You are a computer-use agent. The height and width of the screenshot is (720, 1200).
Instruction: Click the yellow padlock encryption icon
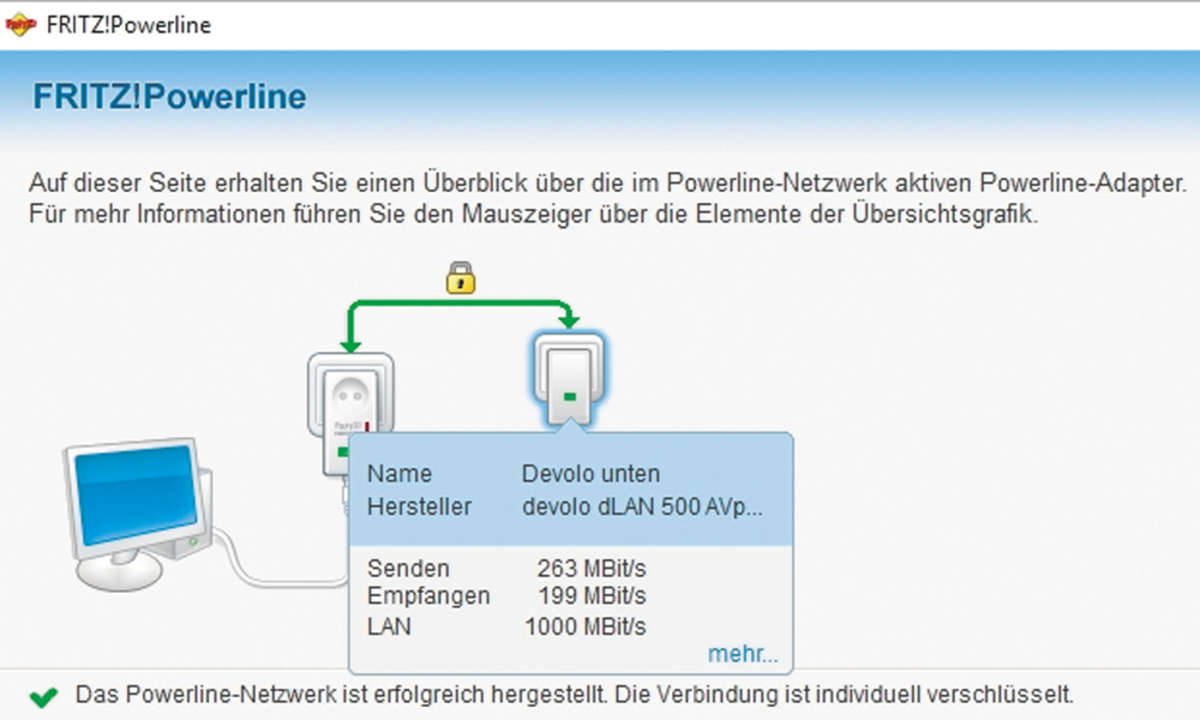[460, 277]
